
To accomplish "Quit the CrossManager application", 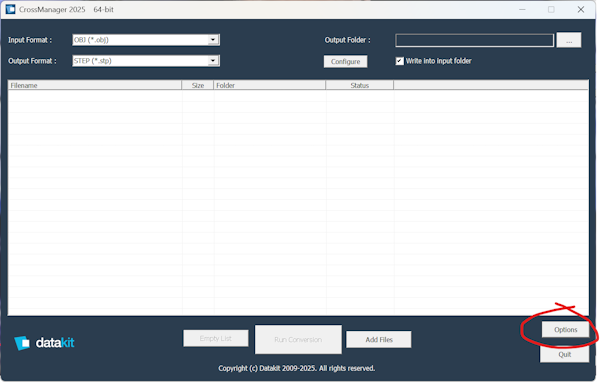I will click(x=564, y=354).
